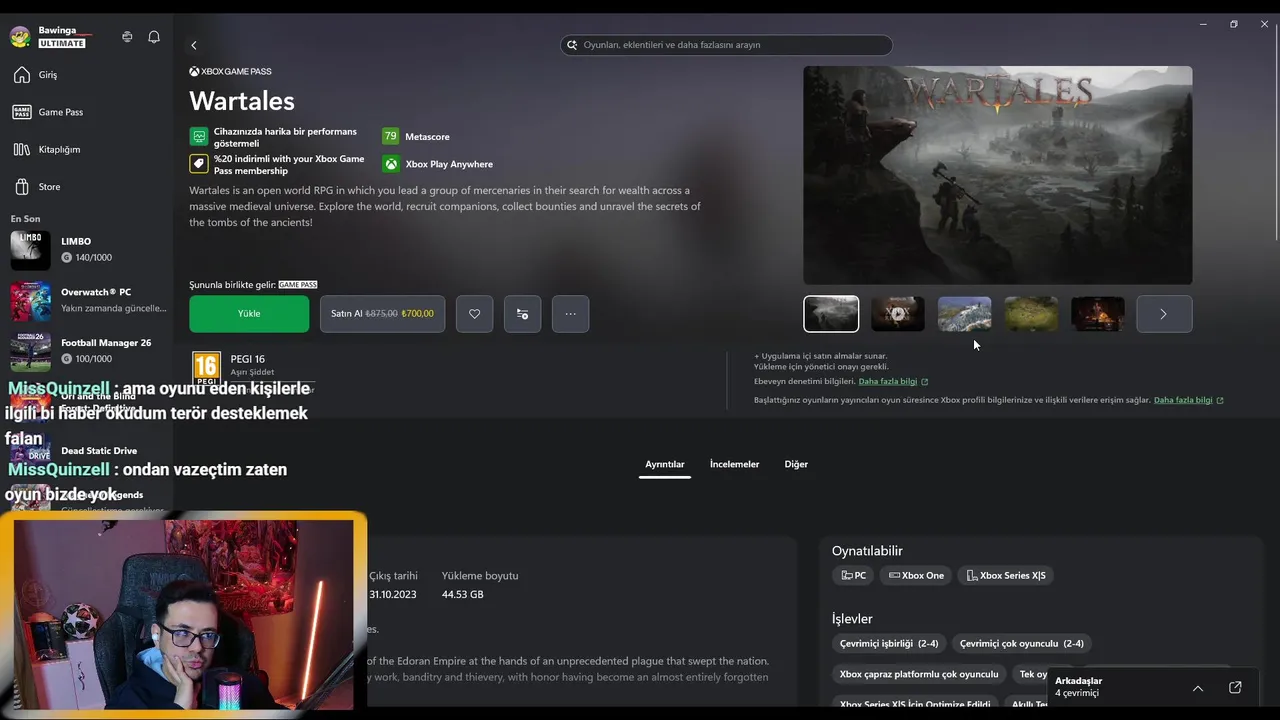
Task: Click the 31.10.2023 release date value
Action: coord(393,594)
